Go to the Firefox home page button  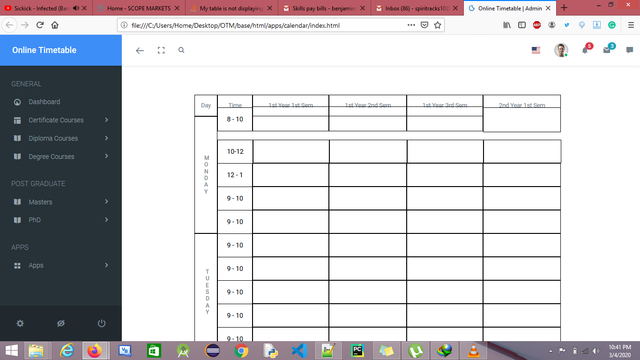[x=55, y=25]
